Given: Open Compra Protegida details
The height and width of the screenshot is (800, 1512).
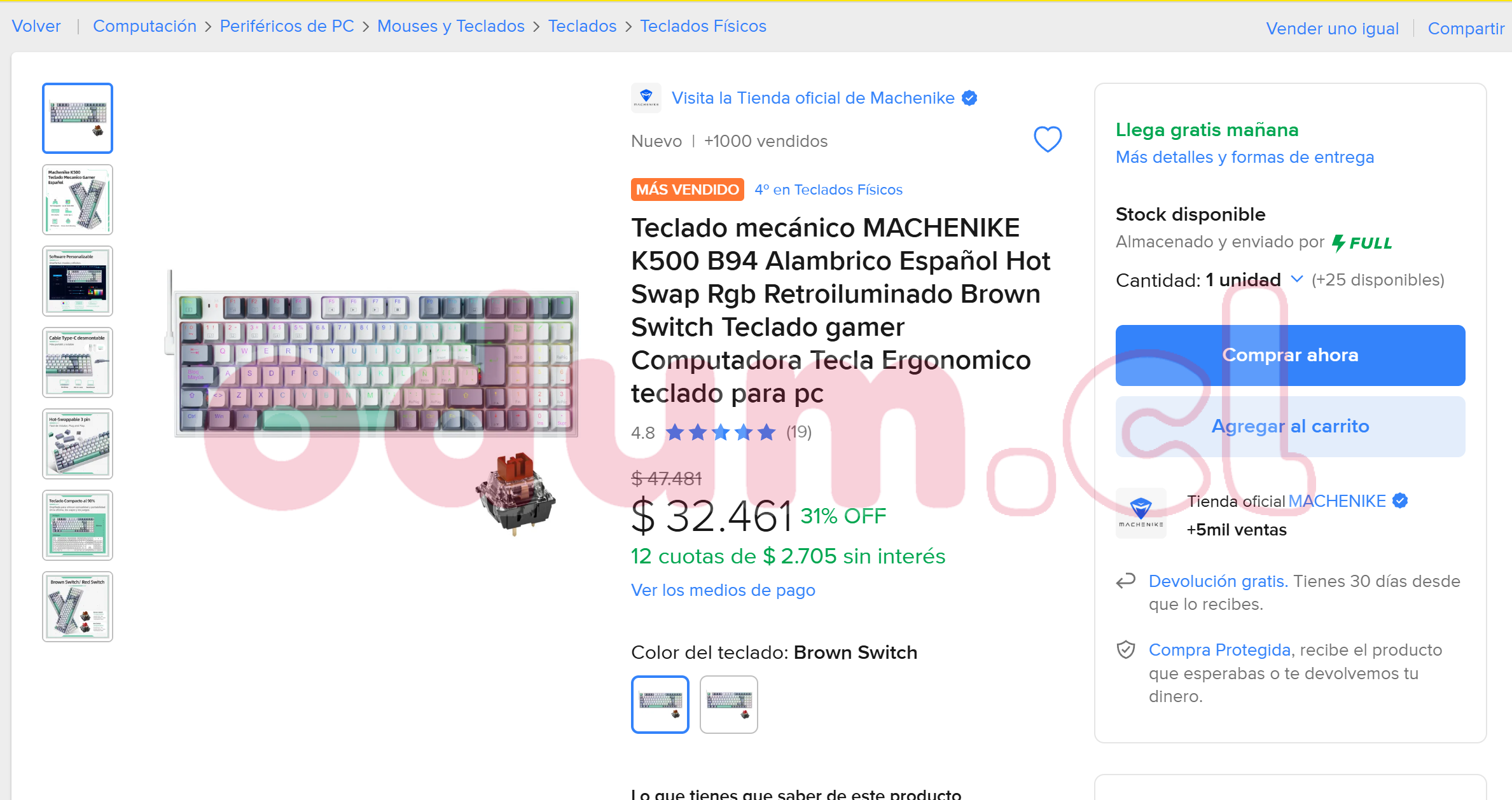Looking at the screenshot, I should [x=1219, y=650].
